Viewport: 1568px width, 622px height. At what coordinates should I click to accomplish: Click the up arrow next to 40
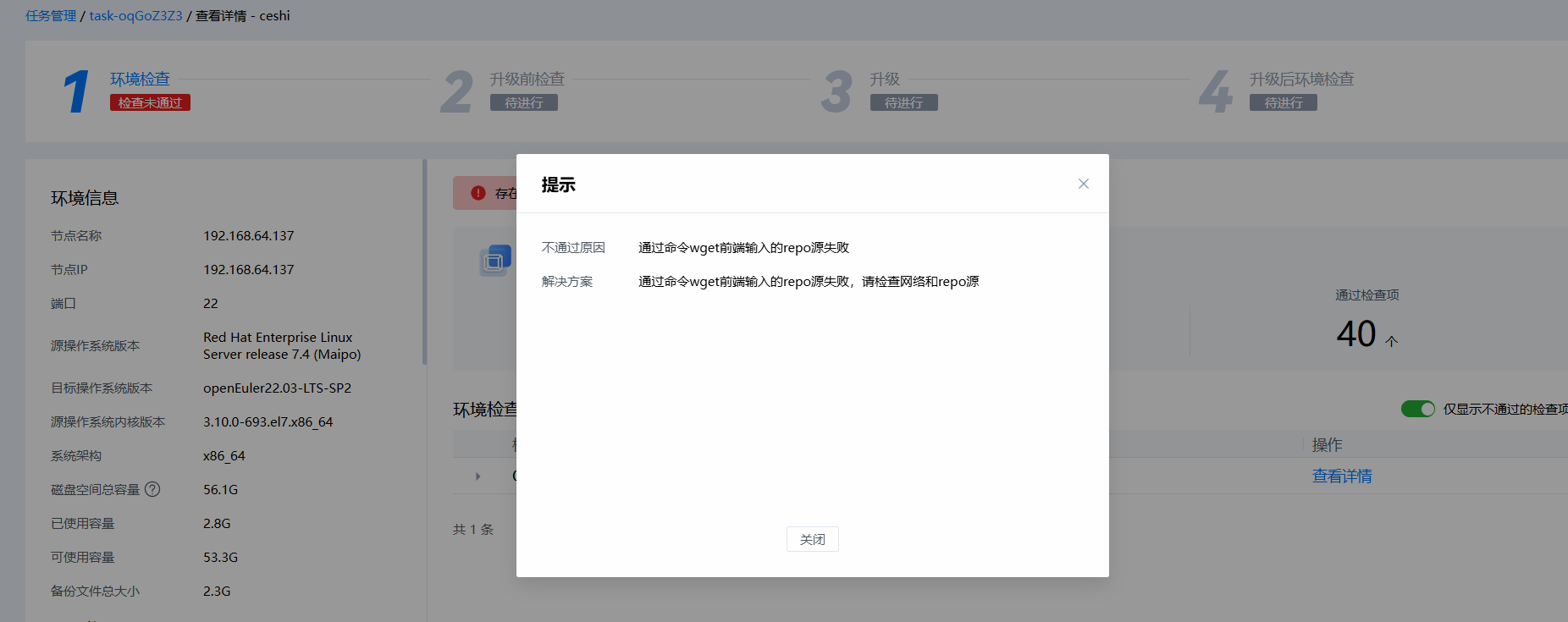[1391, 341]
